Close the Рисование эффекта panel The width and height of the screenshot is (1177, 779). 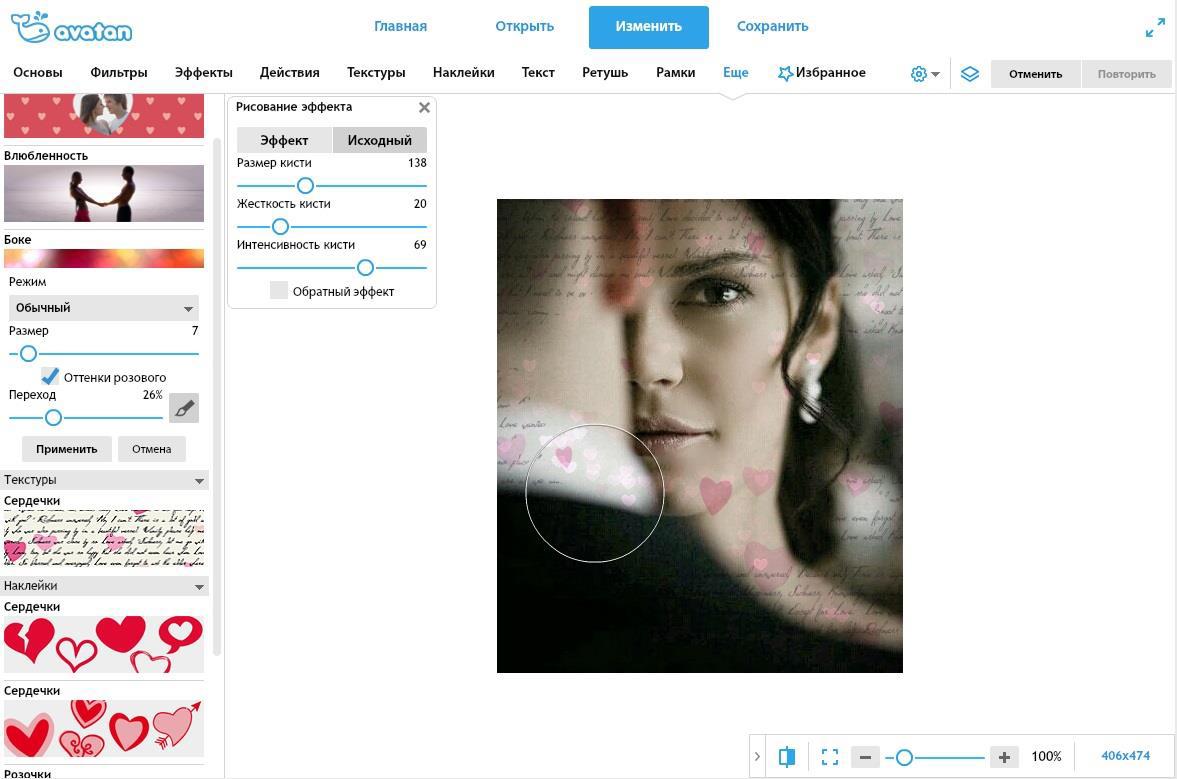tap(424, 108)
